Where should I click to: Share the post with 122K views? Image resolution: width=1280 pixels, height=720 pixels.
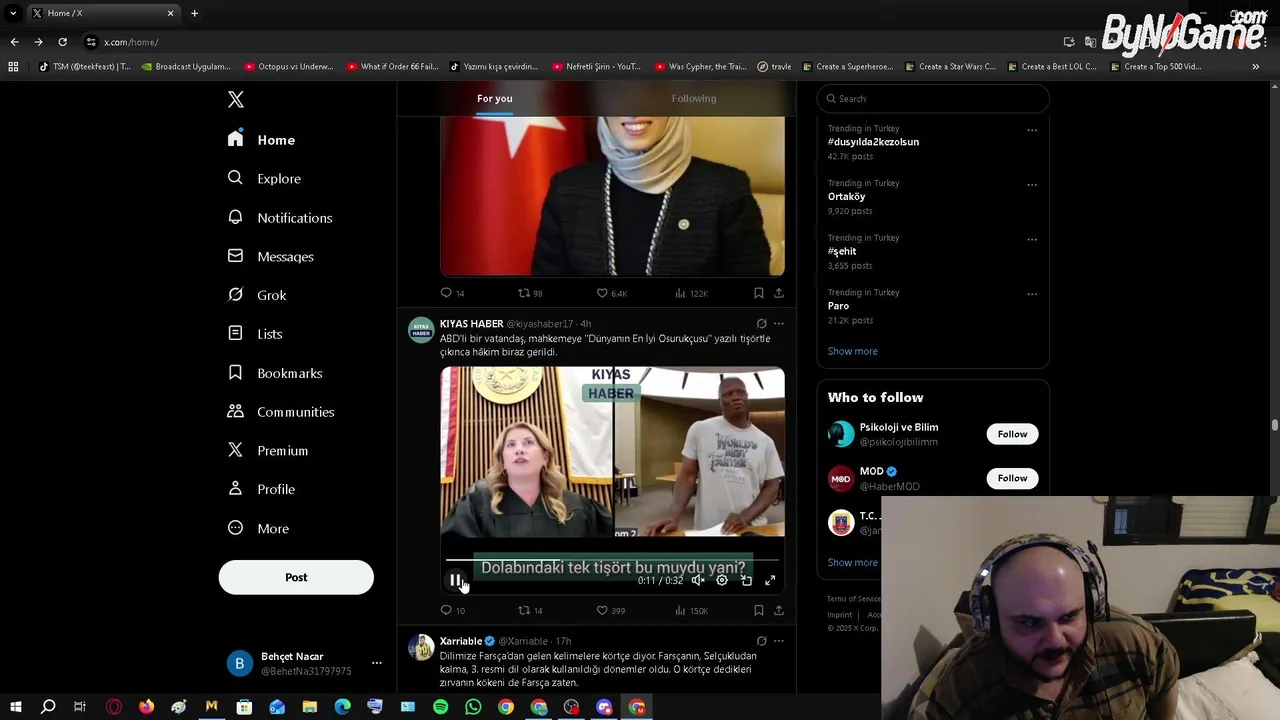coord(779,293)
